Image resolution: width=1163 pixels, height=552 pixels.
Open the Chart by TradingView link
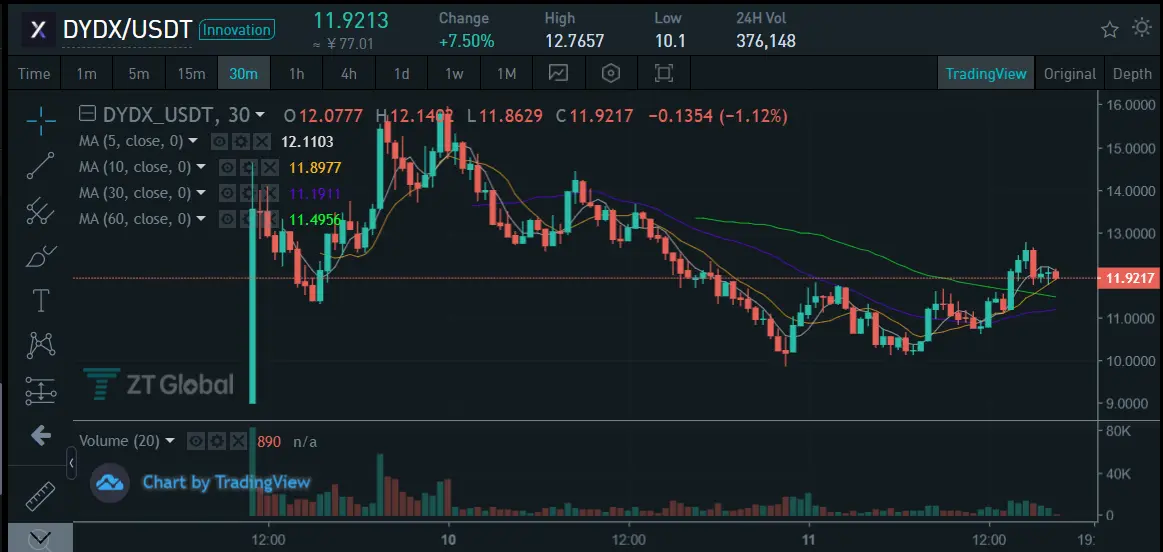click(226, 482)
